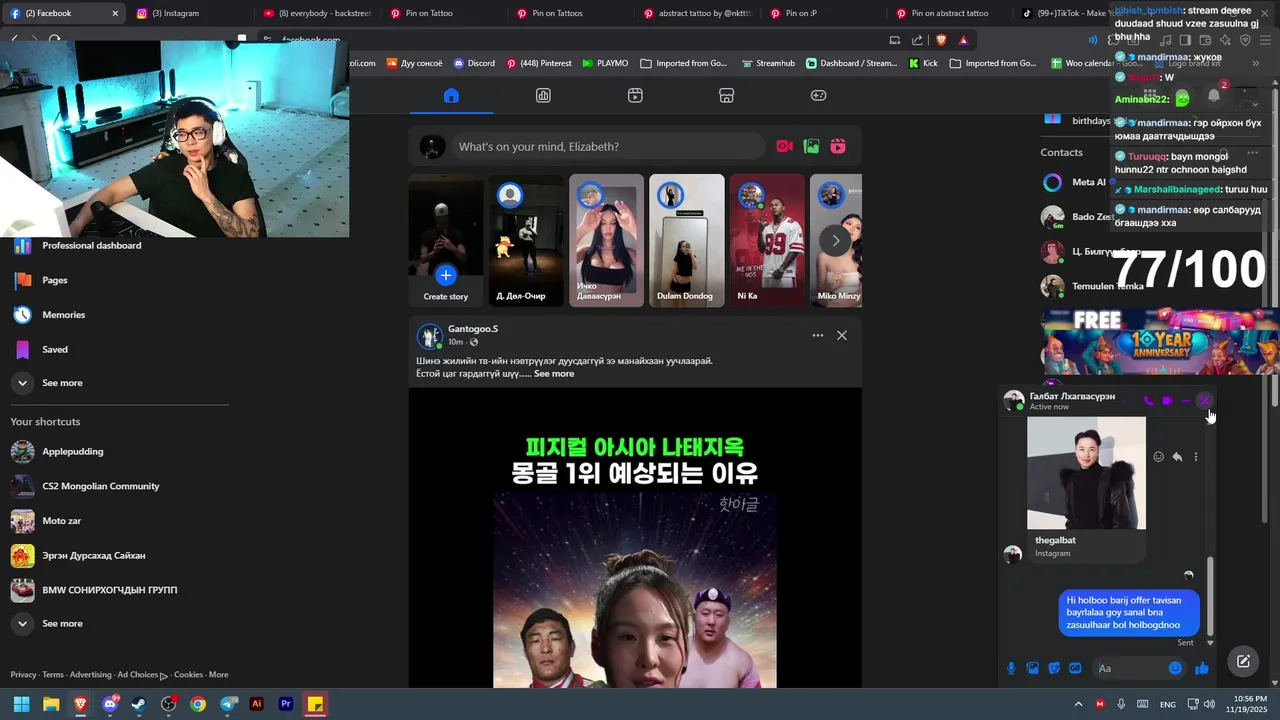Open Discord bookmark in bookmarks bar
1280x720 pixels.
pos(473,63)
